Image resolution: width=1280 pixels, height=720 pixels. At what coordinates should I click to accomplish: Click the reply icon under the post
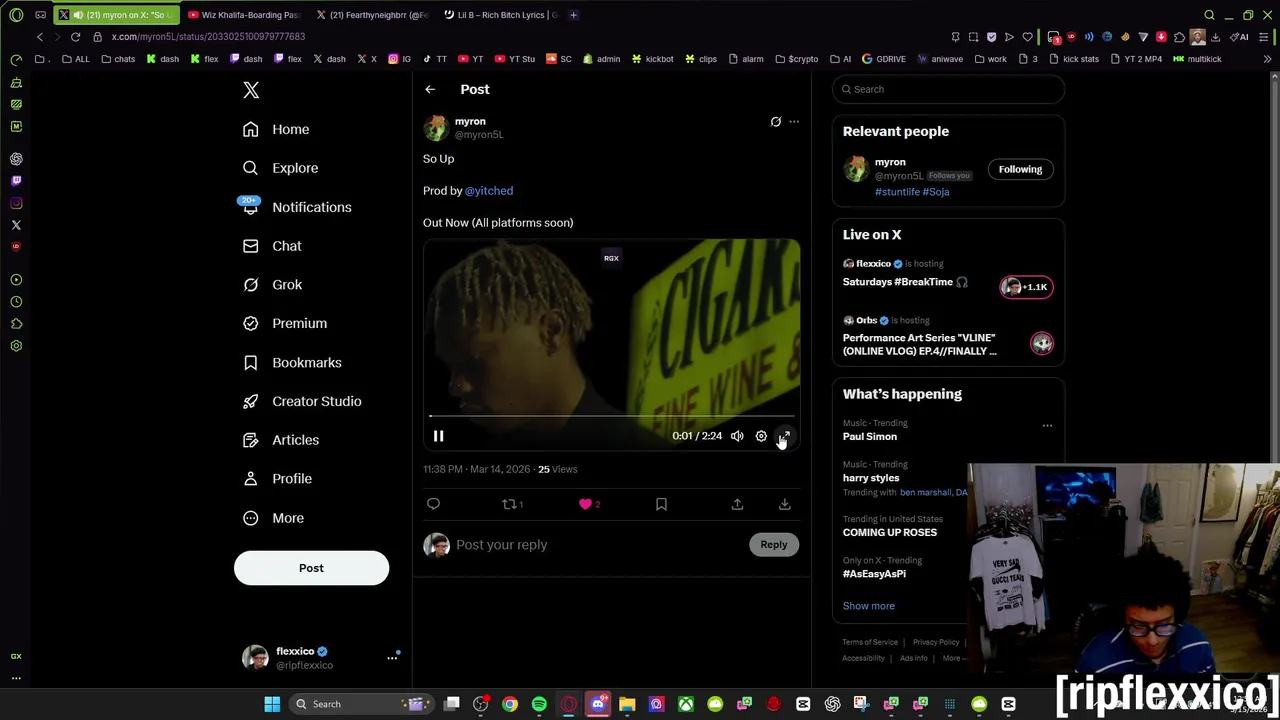(x=433, y=504)
